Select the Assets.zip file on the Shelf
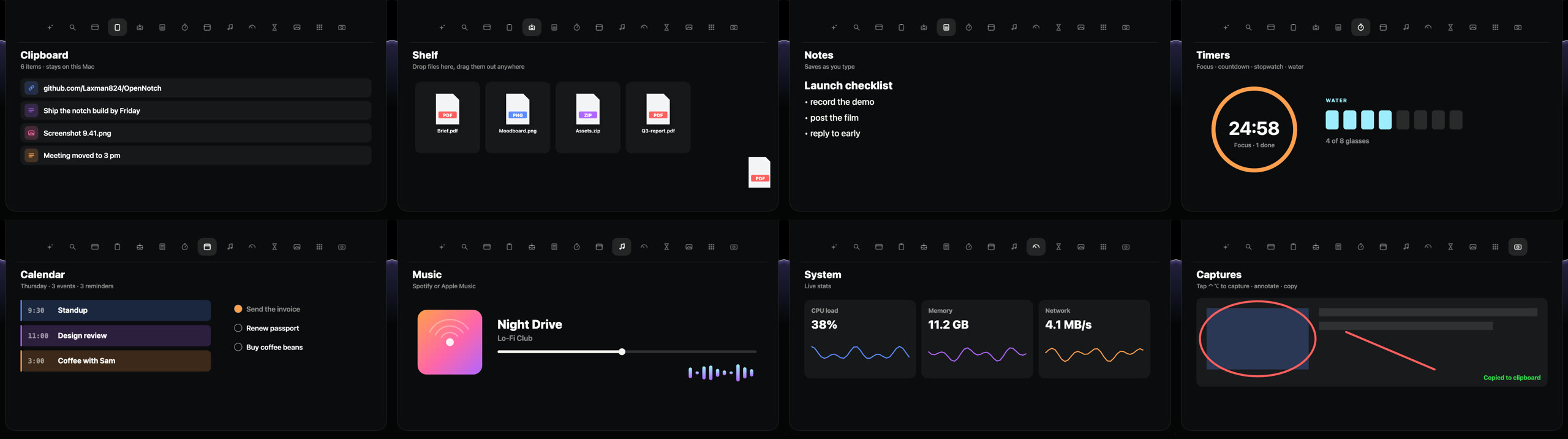Image resolution: width=1568 pixels, height=439 pixels. click(588, 117)
